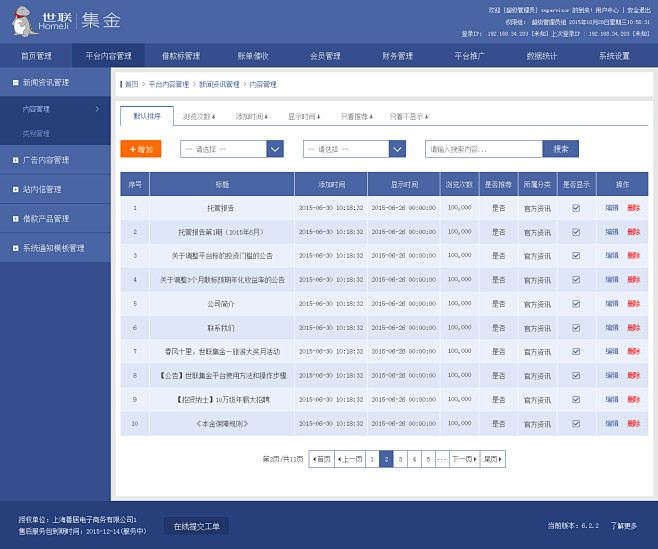Click 安全退出 in the header
The image size is (658, 549).
pos(639,10)
